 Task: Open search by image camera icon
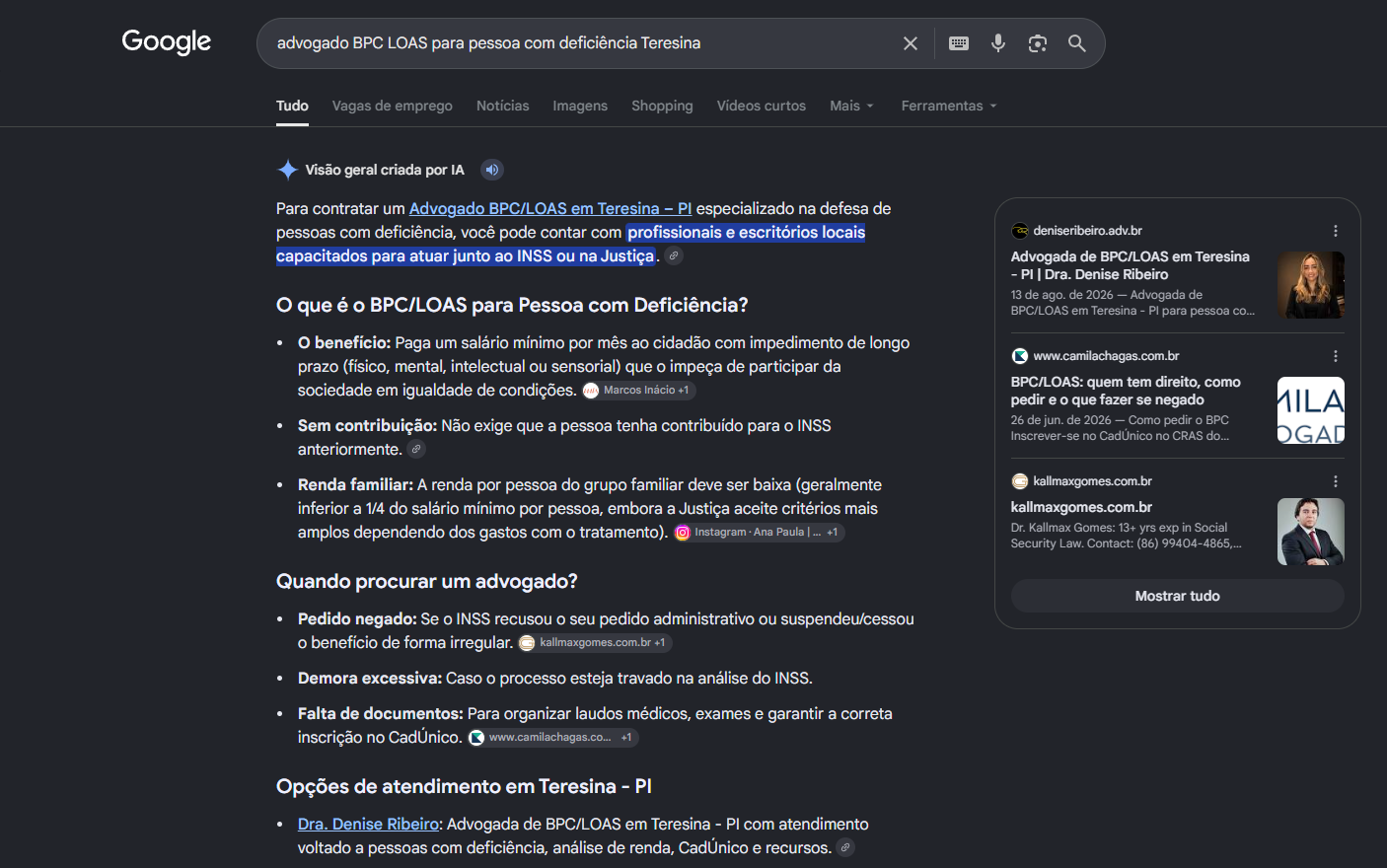(x=1037, y=43)
